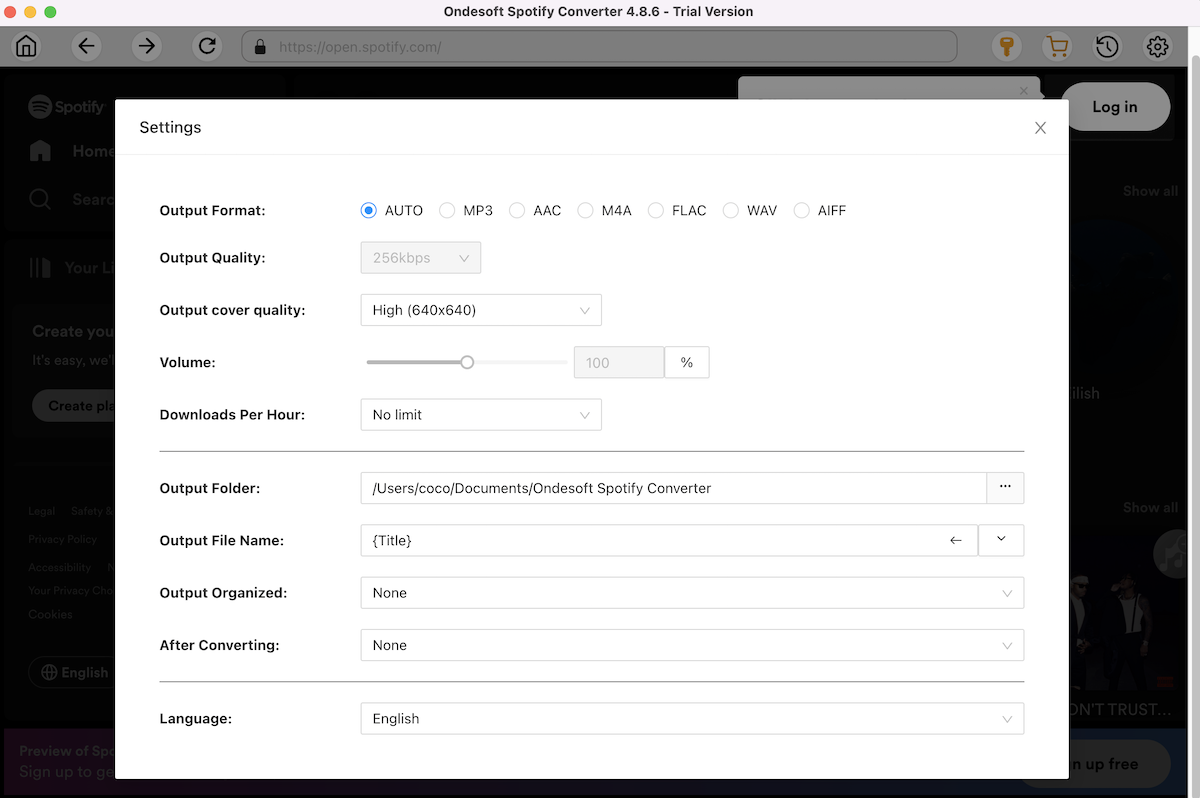This screenshot has width=1200, height=798.
Task: Click the Volume slider handle
Action: coord(467,362)
